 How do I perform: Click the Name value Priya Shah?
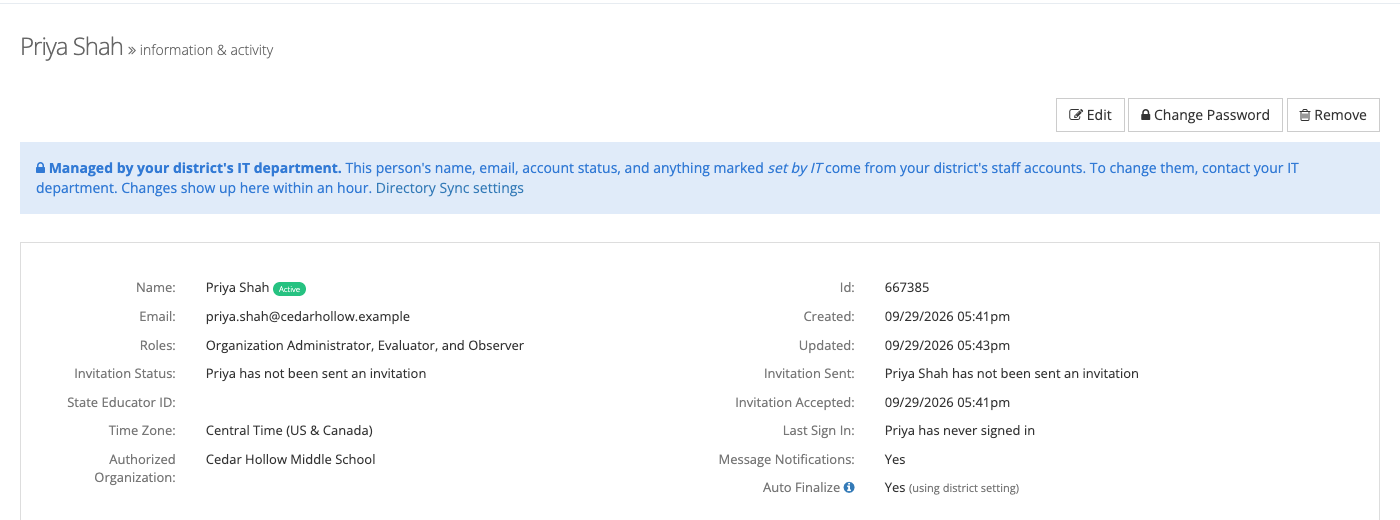point(237,287)
